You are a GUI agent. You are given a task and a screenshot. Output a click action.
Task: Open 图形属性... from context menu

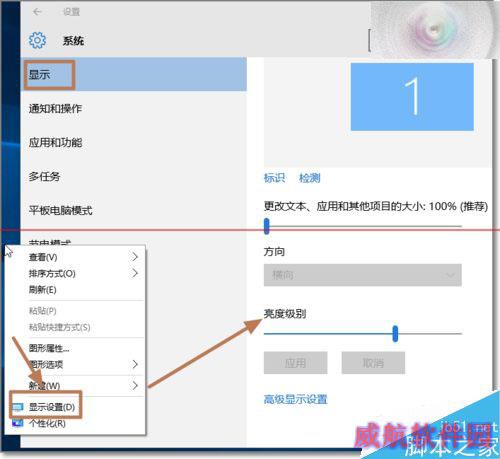49,348
